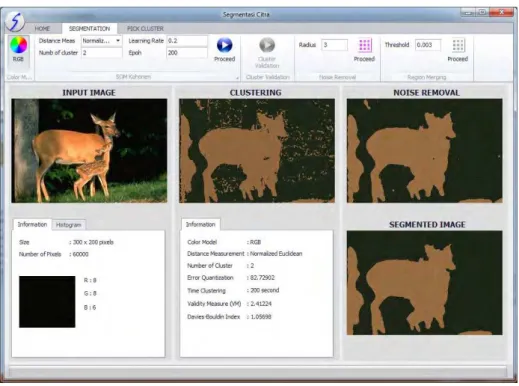Edit the Radius value box
Image resolution: width=519 pixels, height=386 pixels.
click(x=334, y=45)
